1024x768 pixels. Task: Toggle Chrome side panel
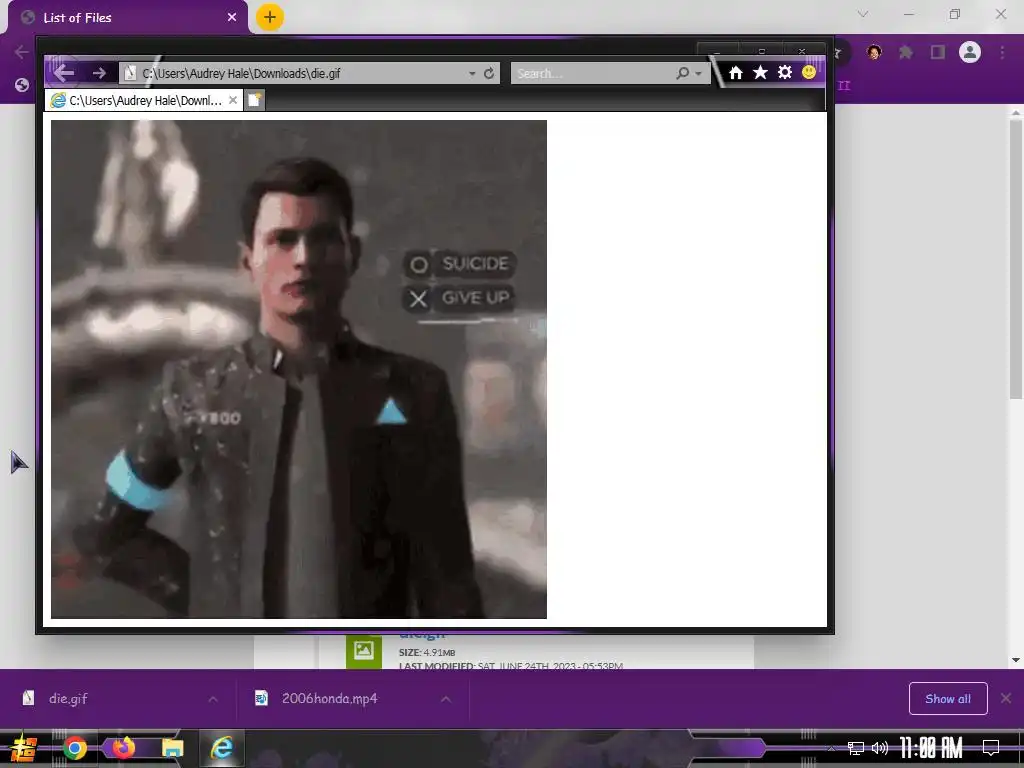pos(938,52)
